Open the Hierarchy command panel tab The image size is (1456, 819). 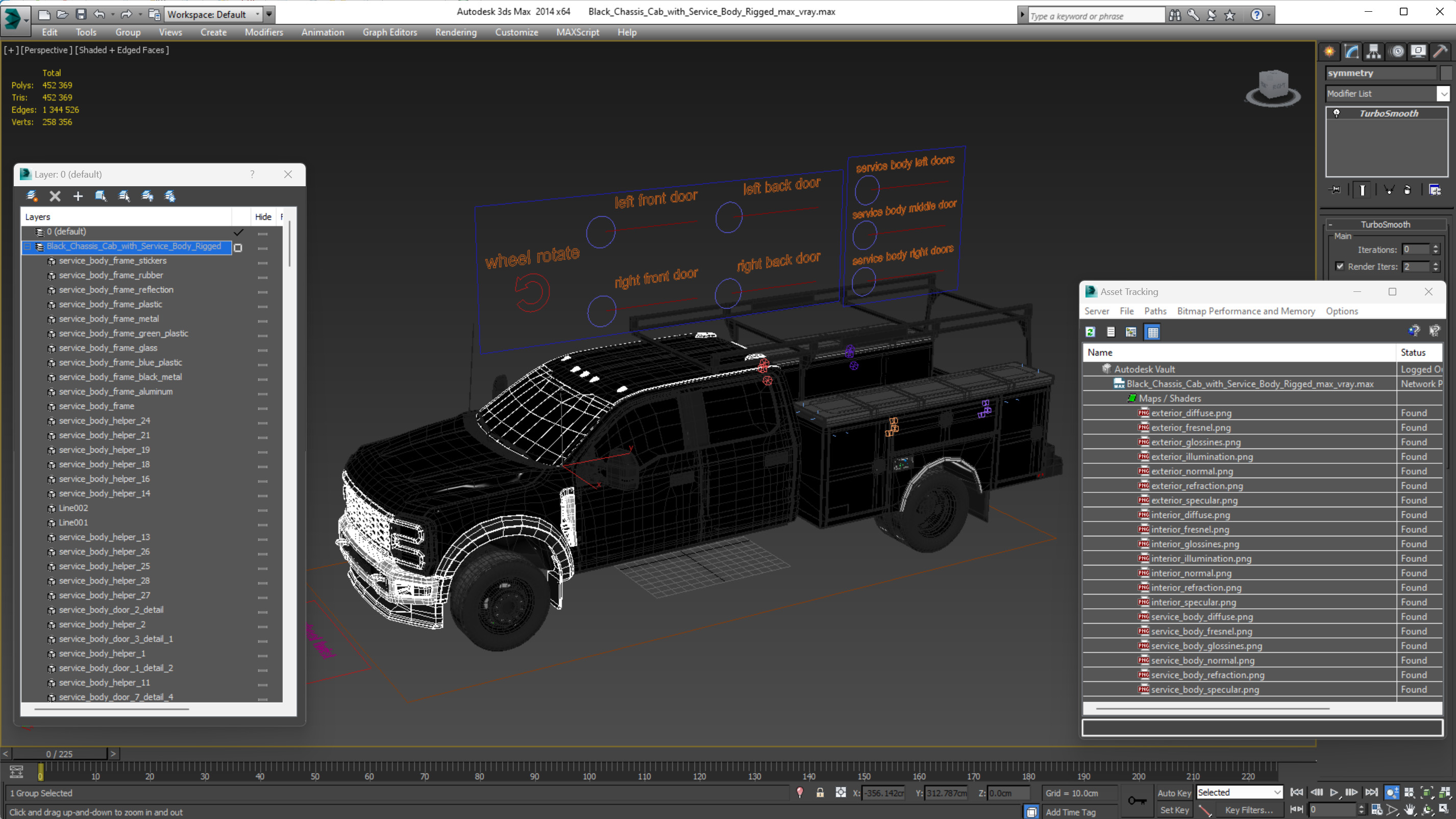coord(1373,52)
